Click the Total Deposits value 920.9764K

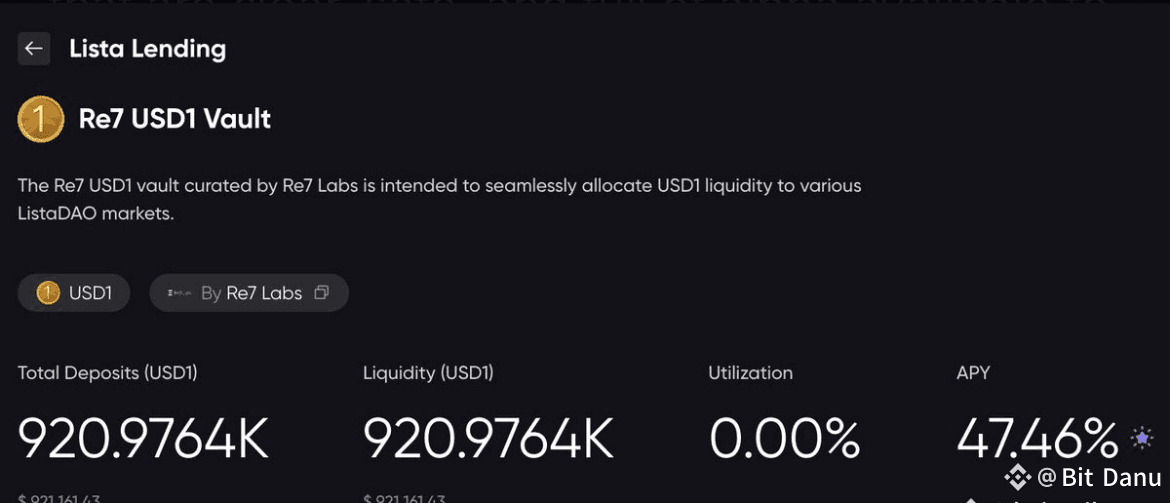(x=143, y=439)
